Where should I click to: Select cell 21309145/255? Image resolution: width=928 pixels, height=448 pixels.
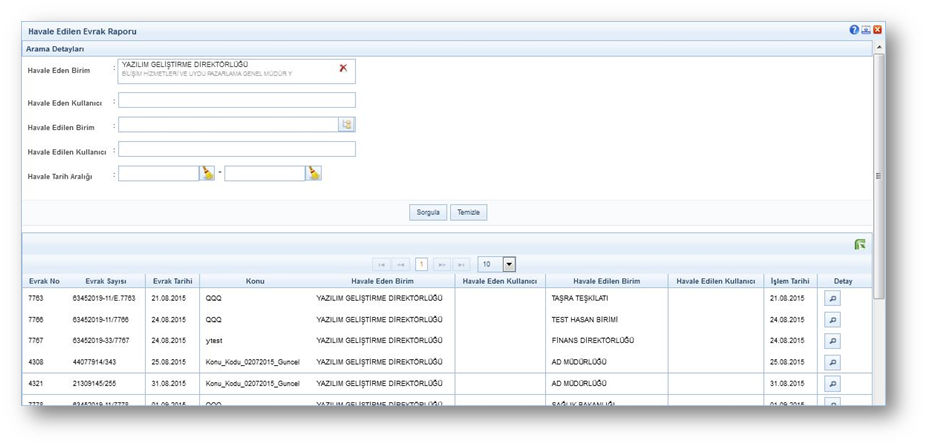(94, 384)
